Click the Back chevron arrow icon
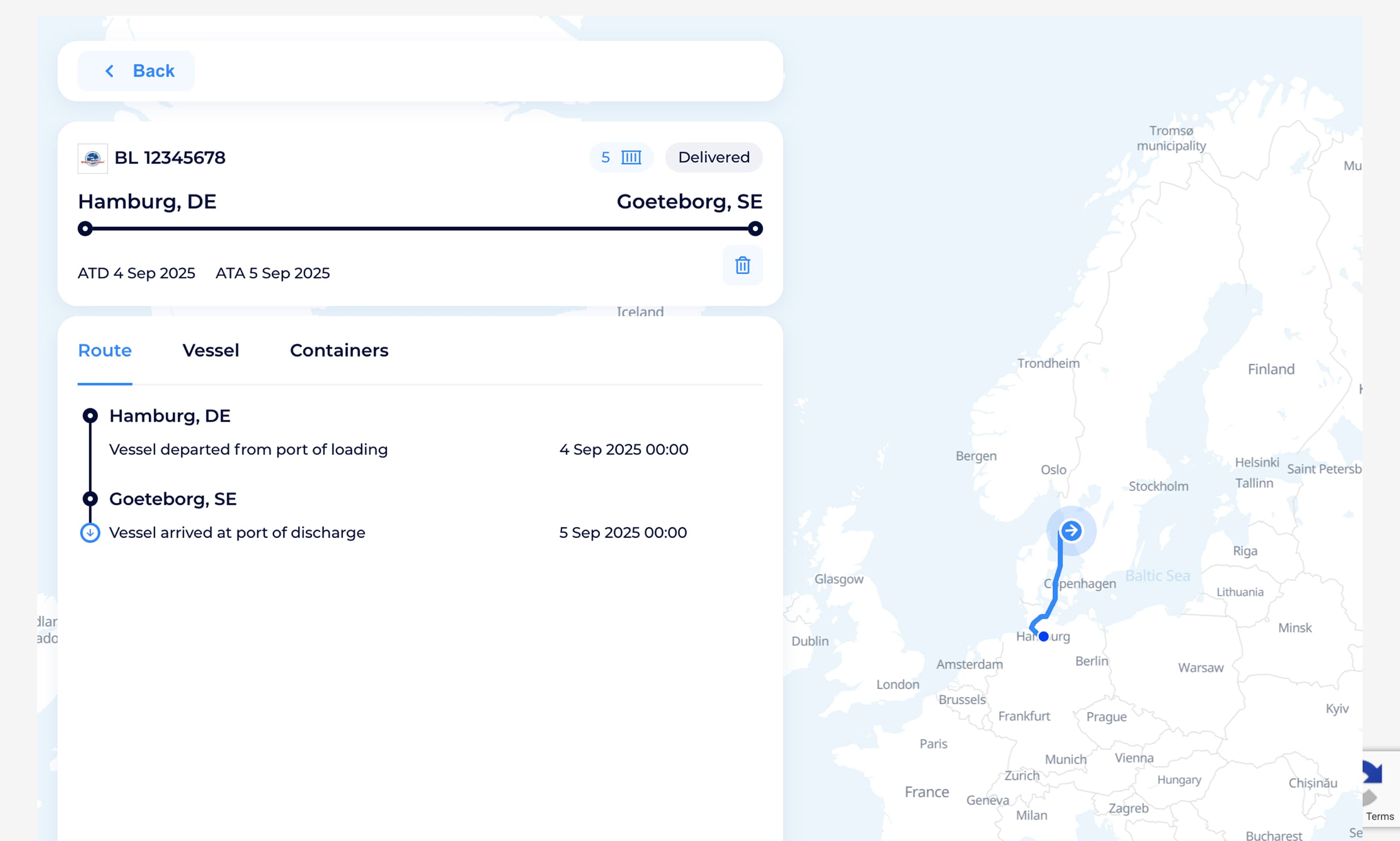 click(x=110, y=71)
